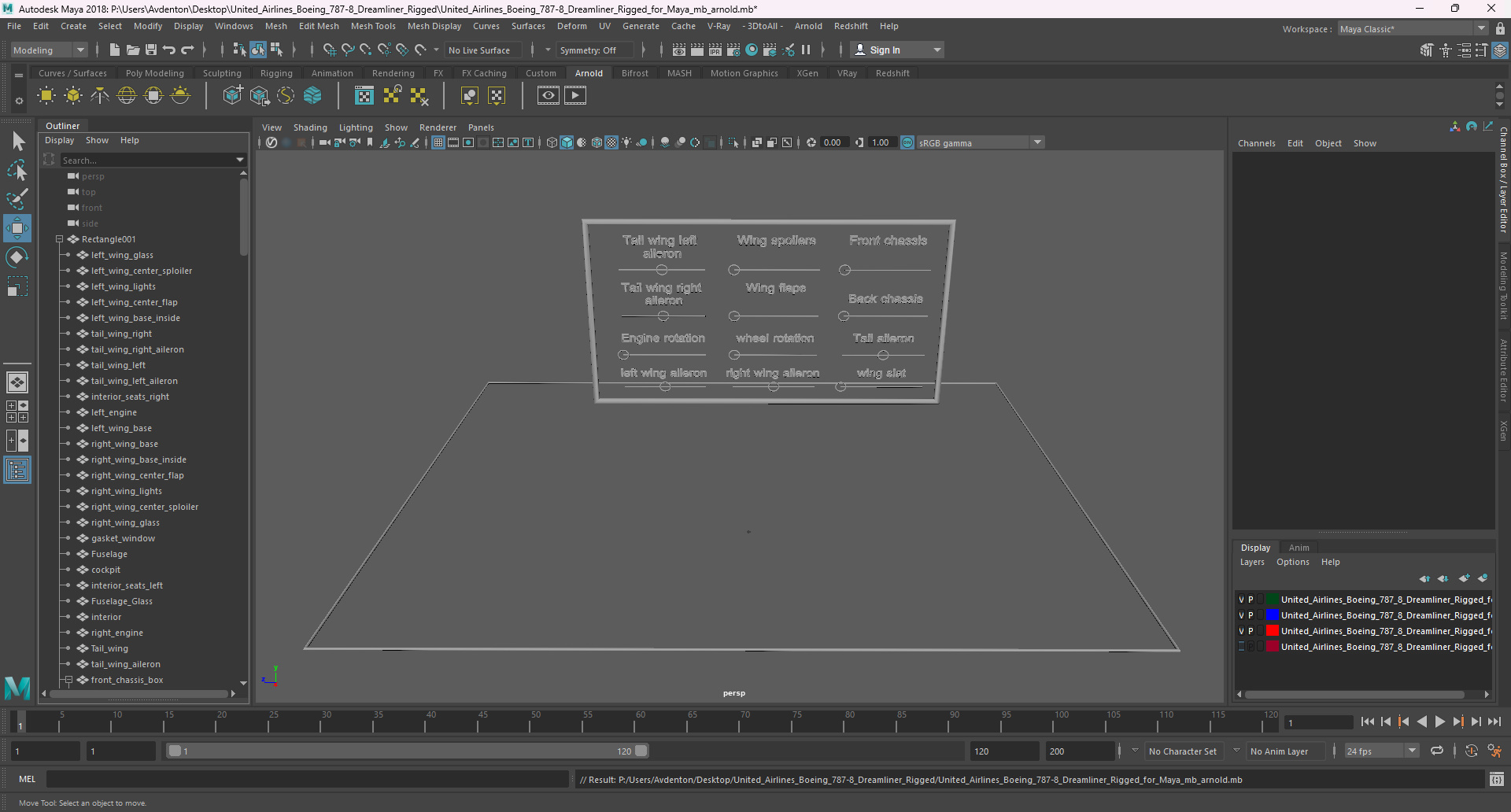This screenshot has width=1511, height=812.
Task: Toggle visibility V of red layer
Action: [1242, 631]
